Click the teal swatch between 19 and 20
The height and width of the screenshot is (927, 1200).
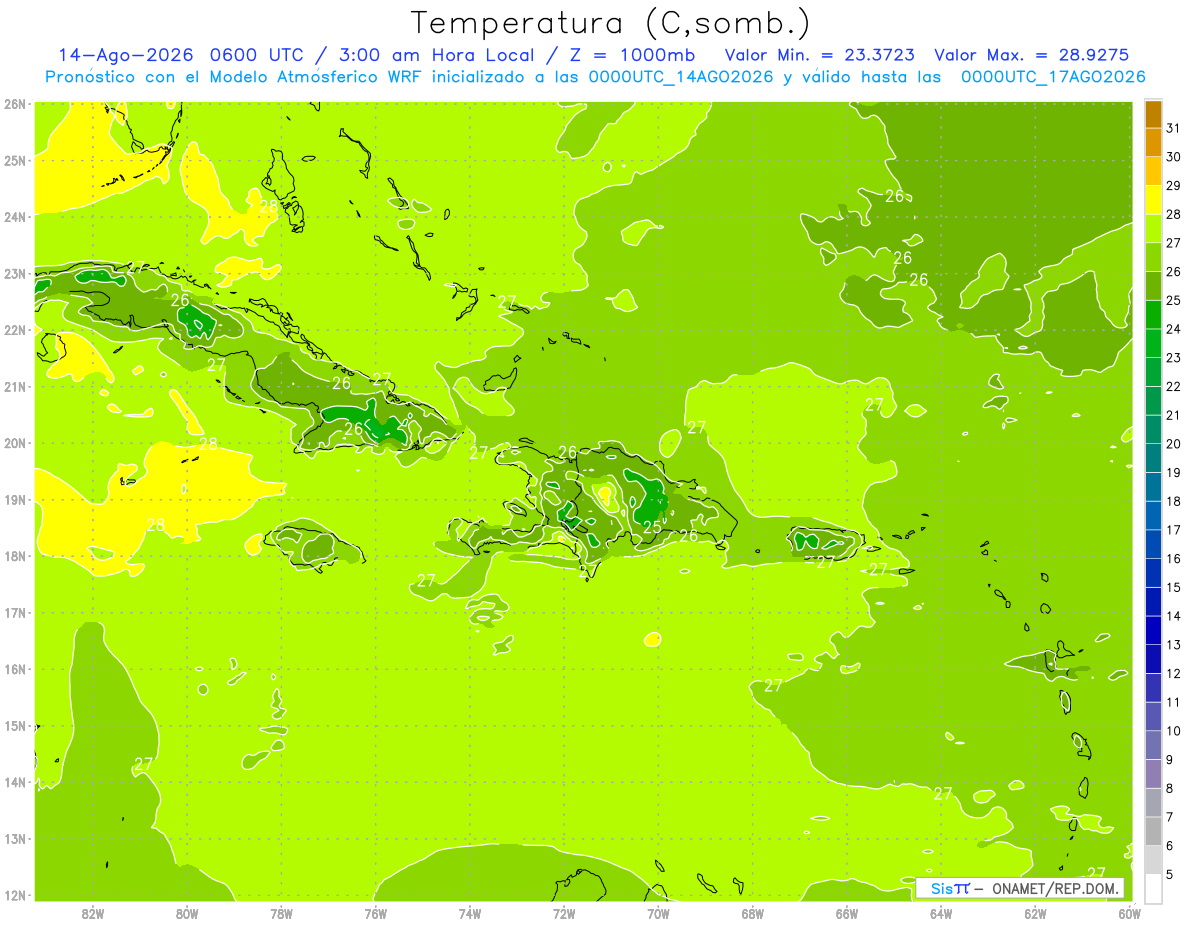pyautogui.click(x=1153, y=458)
